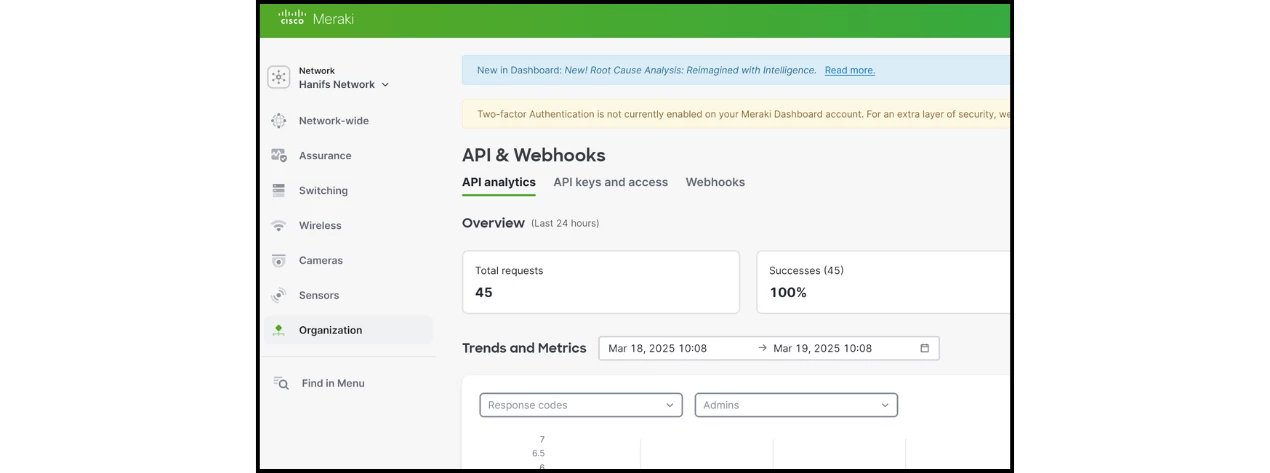Follow the Read more link
1270x473 pixels.
point(850,70)
